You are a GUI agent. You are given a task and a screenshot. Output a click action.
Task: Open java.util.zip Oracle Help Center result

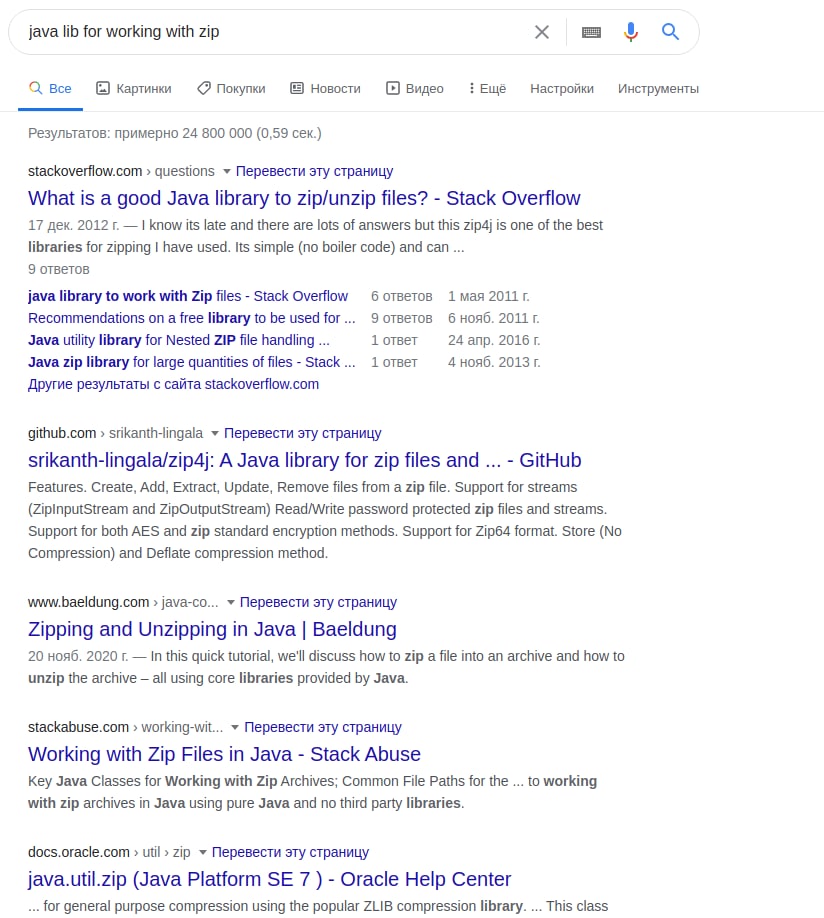click(x=269, y=879)
